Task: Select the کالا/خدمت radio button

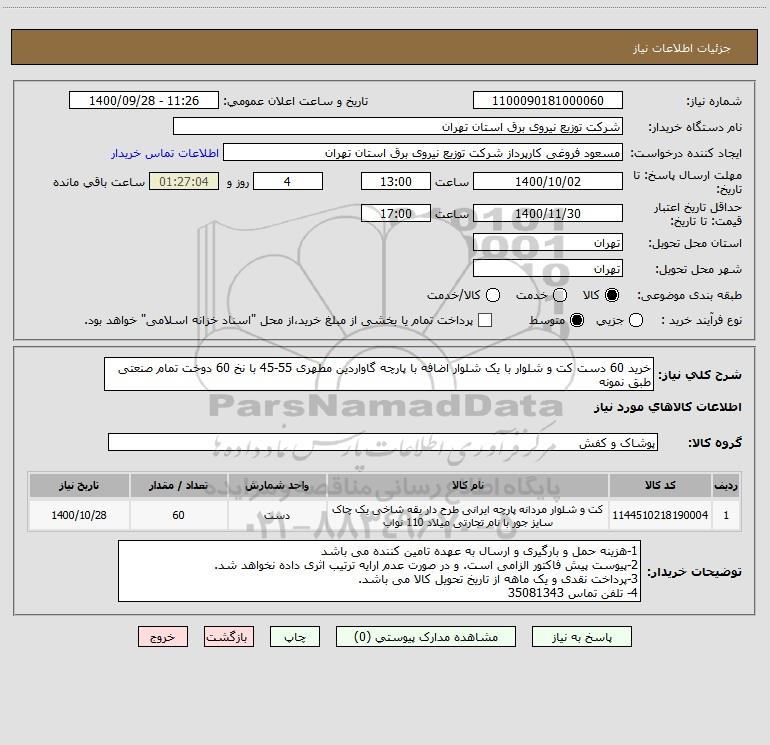Action: point(493,295)
